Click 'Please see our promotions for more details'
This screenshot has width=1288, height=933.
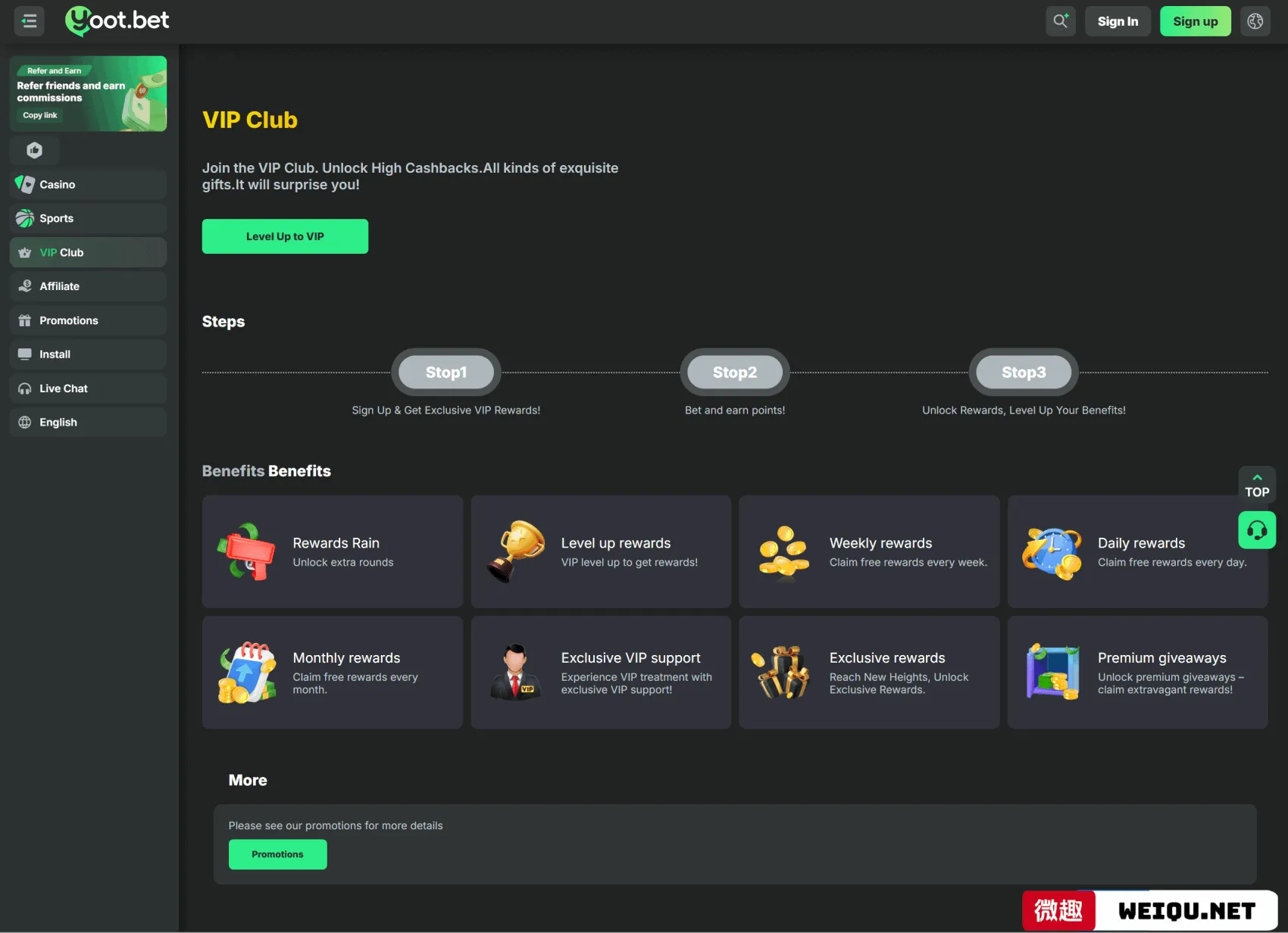[336, 825]
